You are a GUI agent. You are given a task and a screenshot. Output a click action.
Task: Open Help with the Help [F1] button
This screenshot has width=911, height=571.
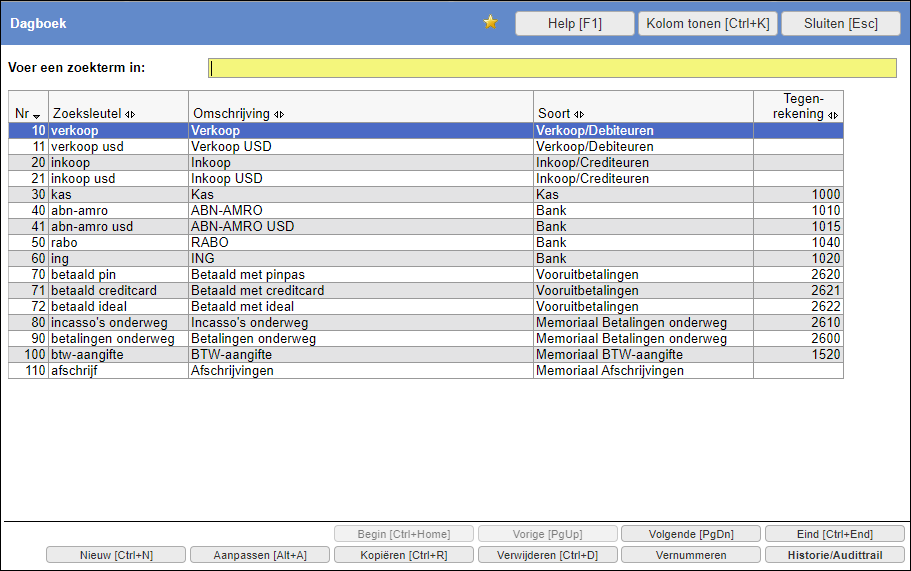click(575, 24)
